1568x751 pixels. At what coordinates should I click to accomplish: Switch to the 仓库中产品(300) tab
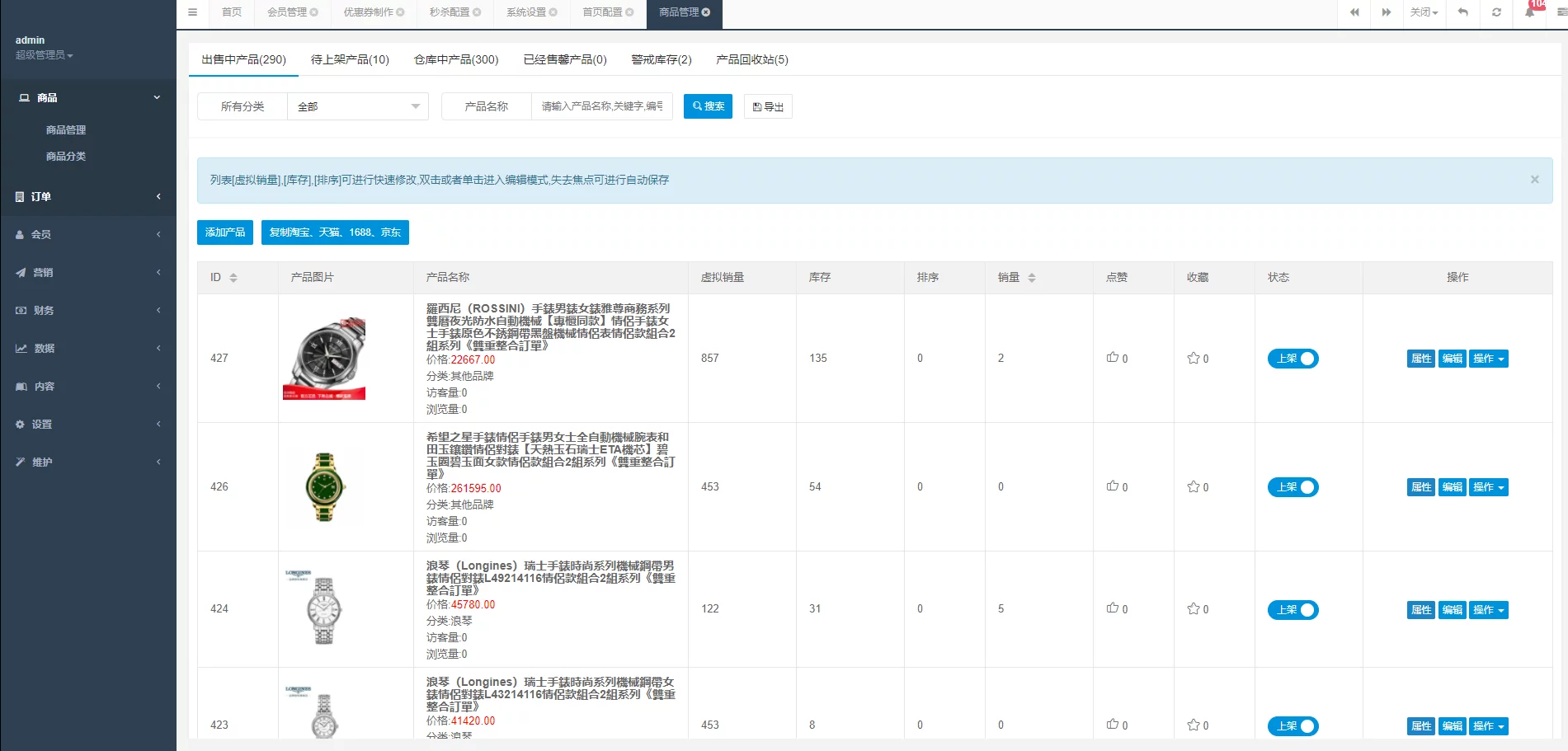(456, 59)
